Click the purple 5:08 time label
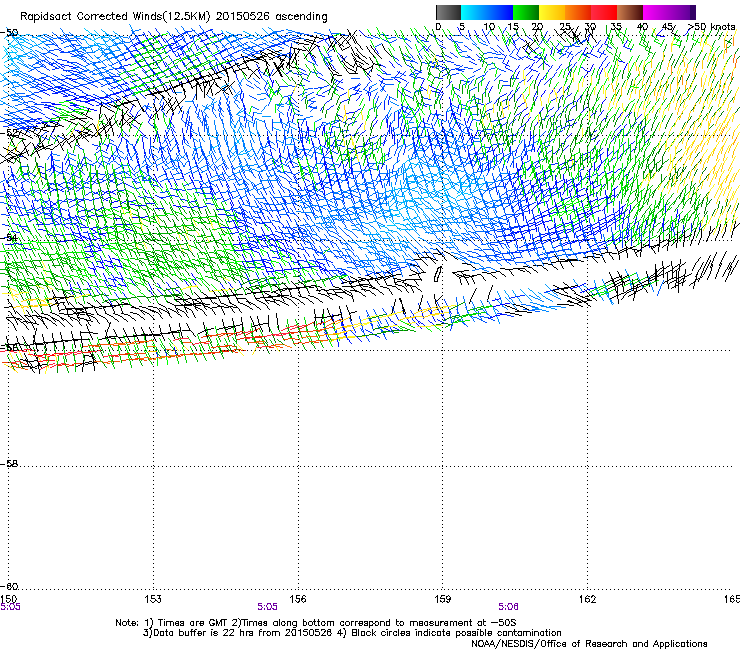740x650 pixels. click(508, 607)
